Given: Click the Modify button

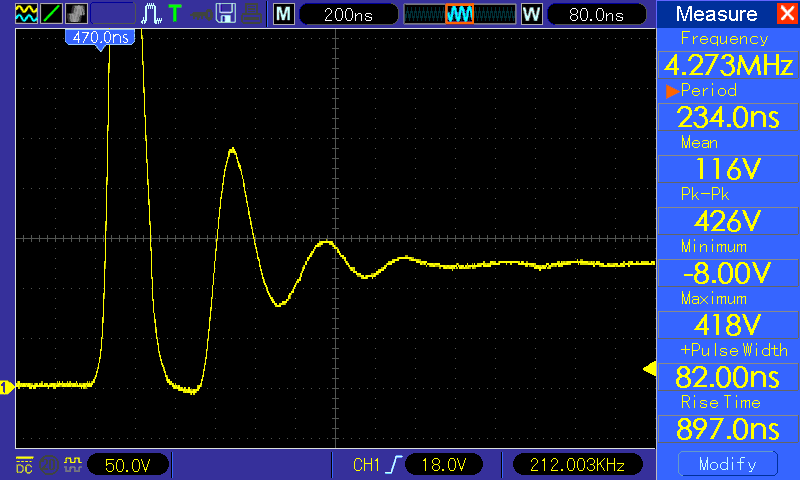Looking at the screenshot, I should (728, 464).
